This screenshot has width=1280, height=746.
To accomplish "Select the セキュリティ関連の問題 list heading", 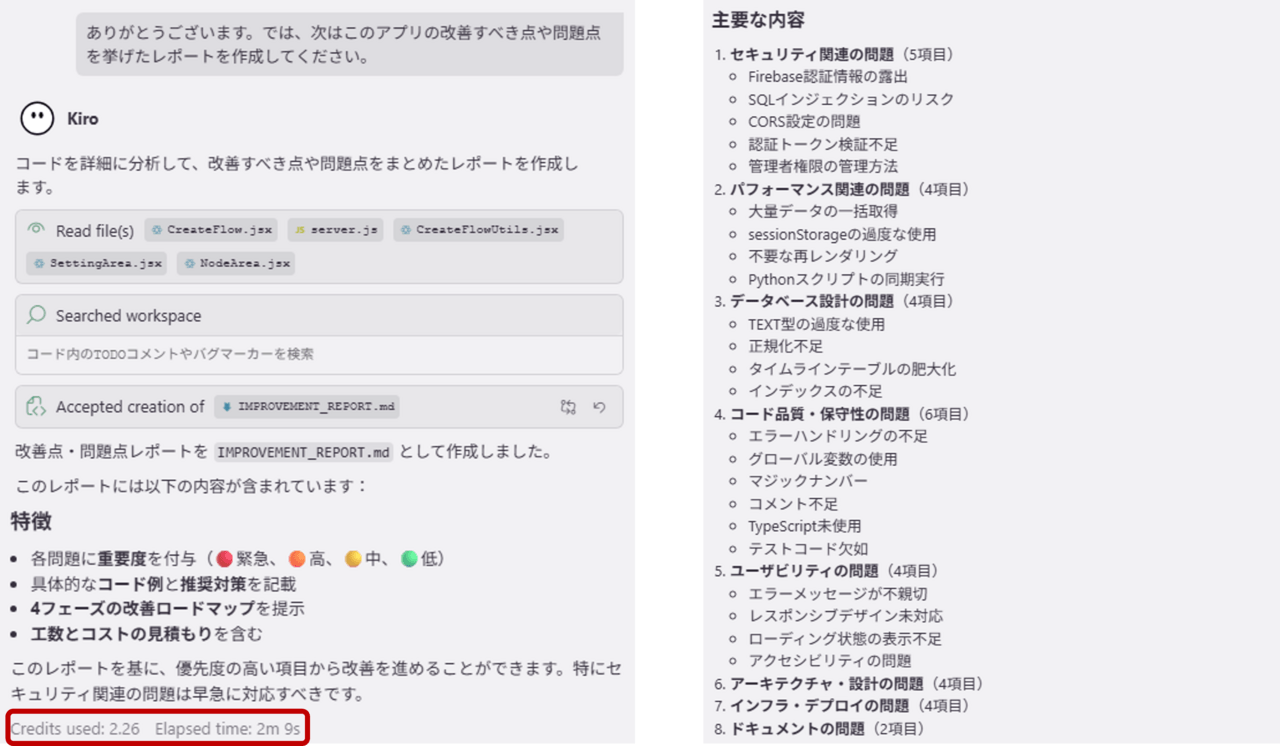I will point(813,54).
